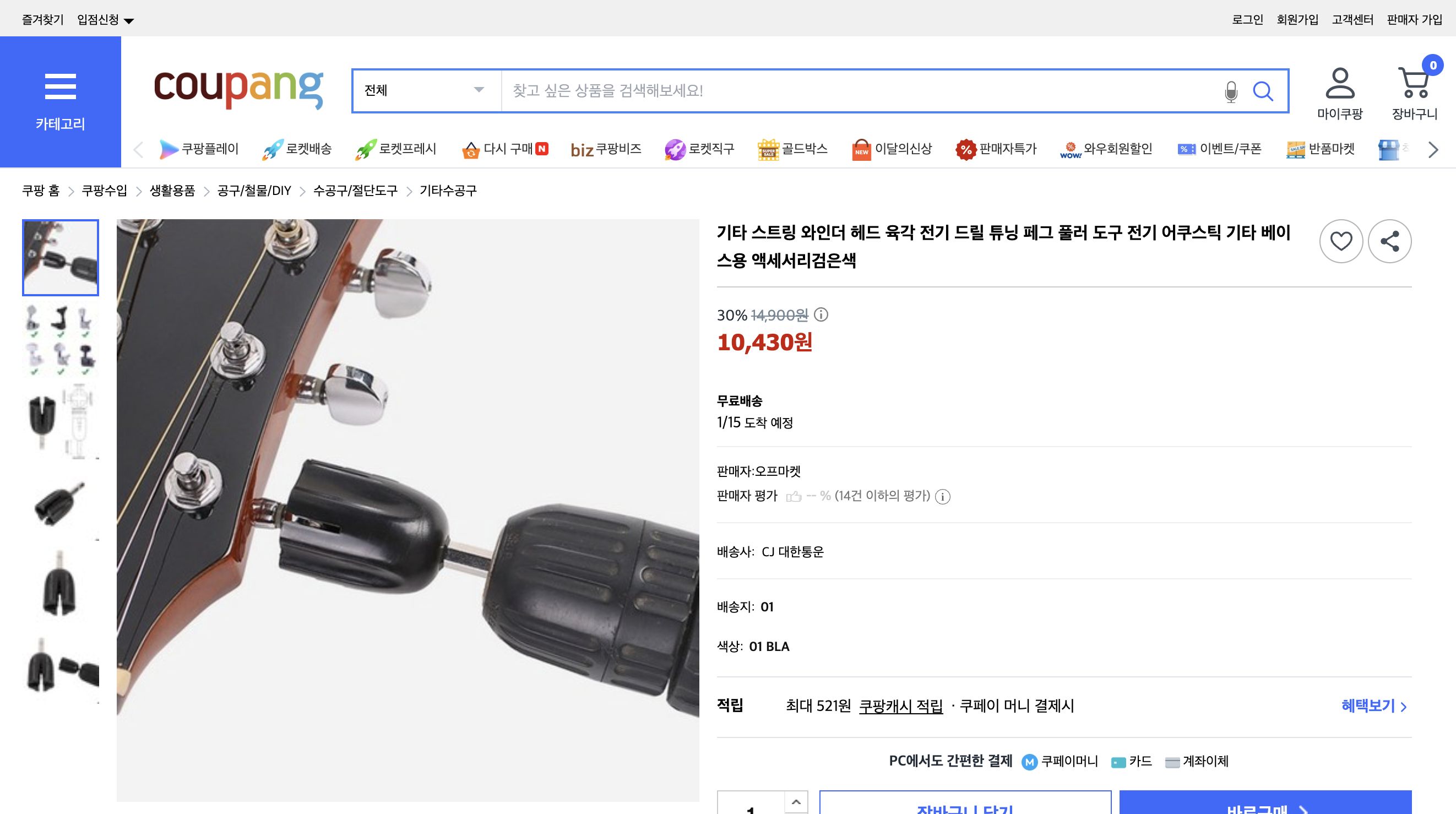The image size is (1456, 814).
Task: Click the 로켓배송 rocket icon
Action: 271,148
